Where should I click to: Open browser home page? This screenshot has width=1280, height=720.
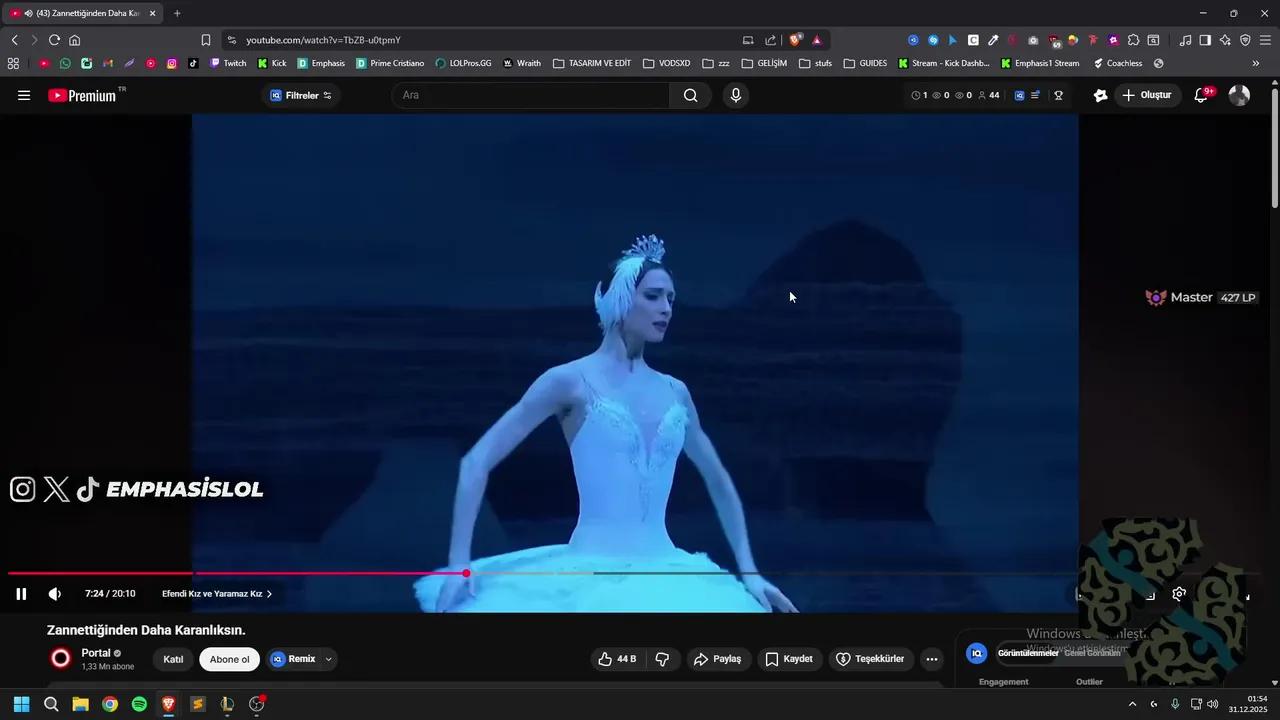[74, 40]
